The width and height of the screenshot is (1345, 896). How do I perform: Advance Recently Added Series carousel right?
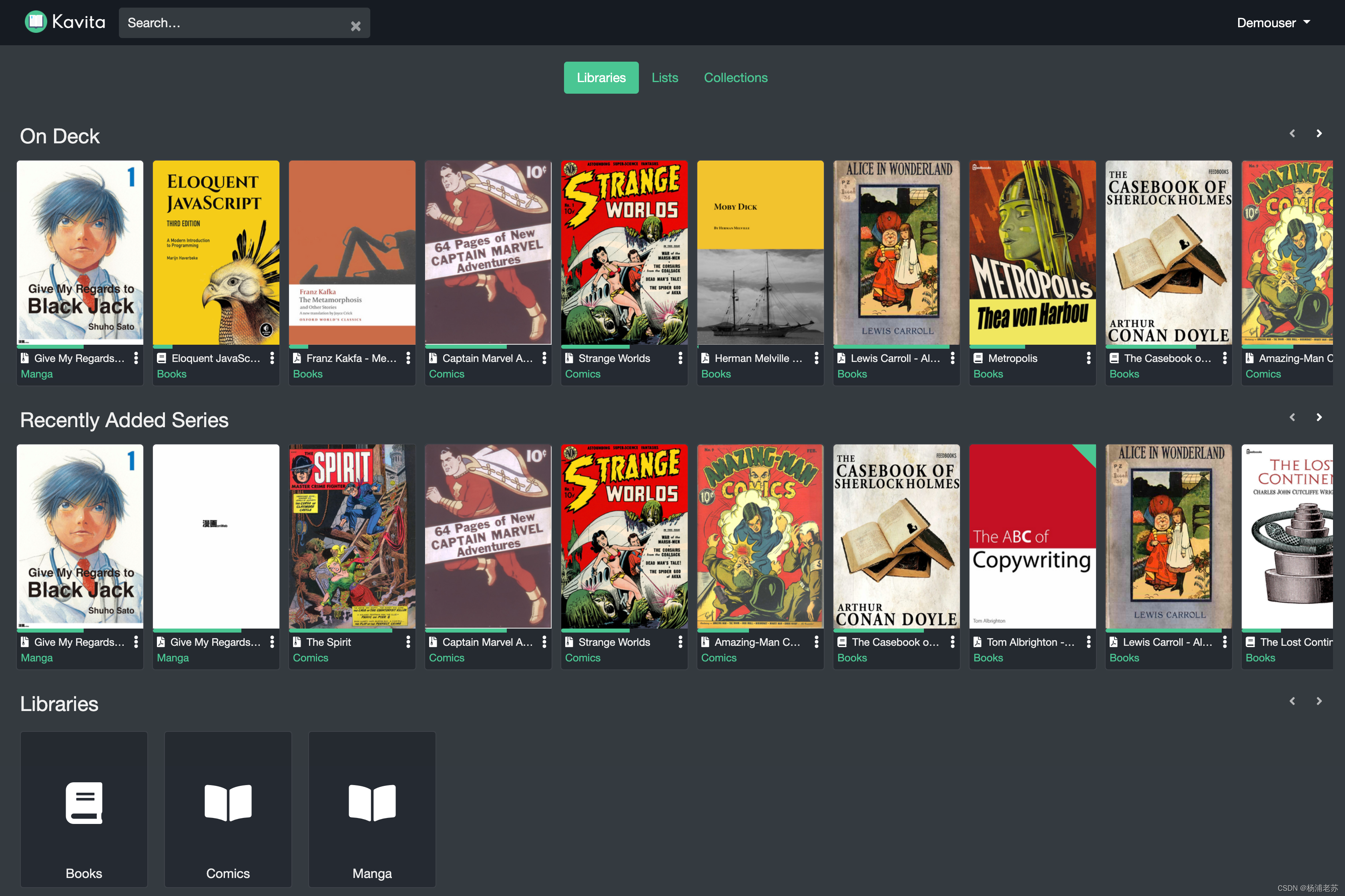(1319, 417)
